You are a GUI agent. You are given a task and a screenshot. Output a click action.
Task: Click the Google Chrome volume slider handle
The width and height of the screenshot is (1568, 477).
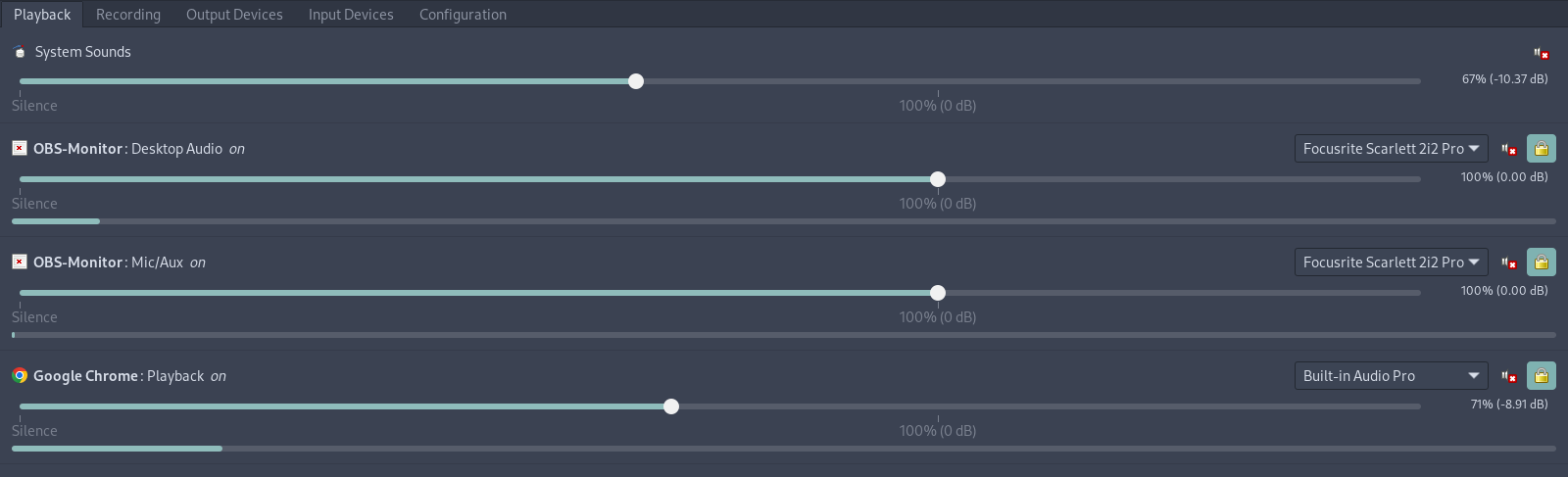coord(671,406)
